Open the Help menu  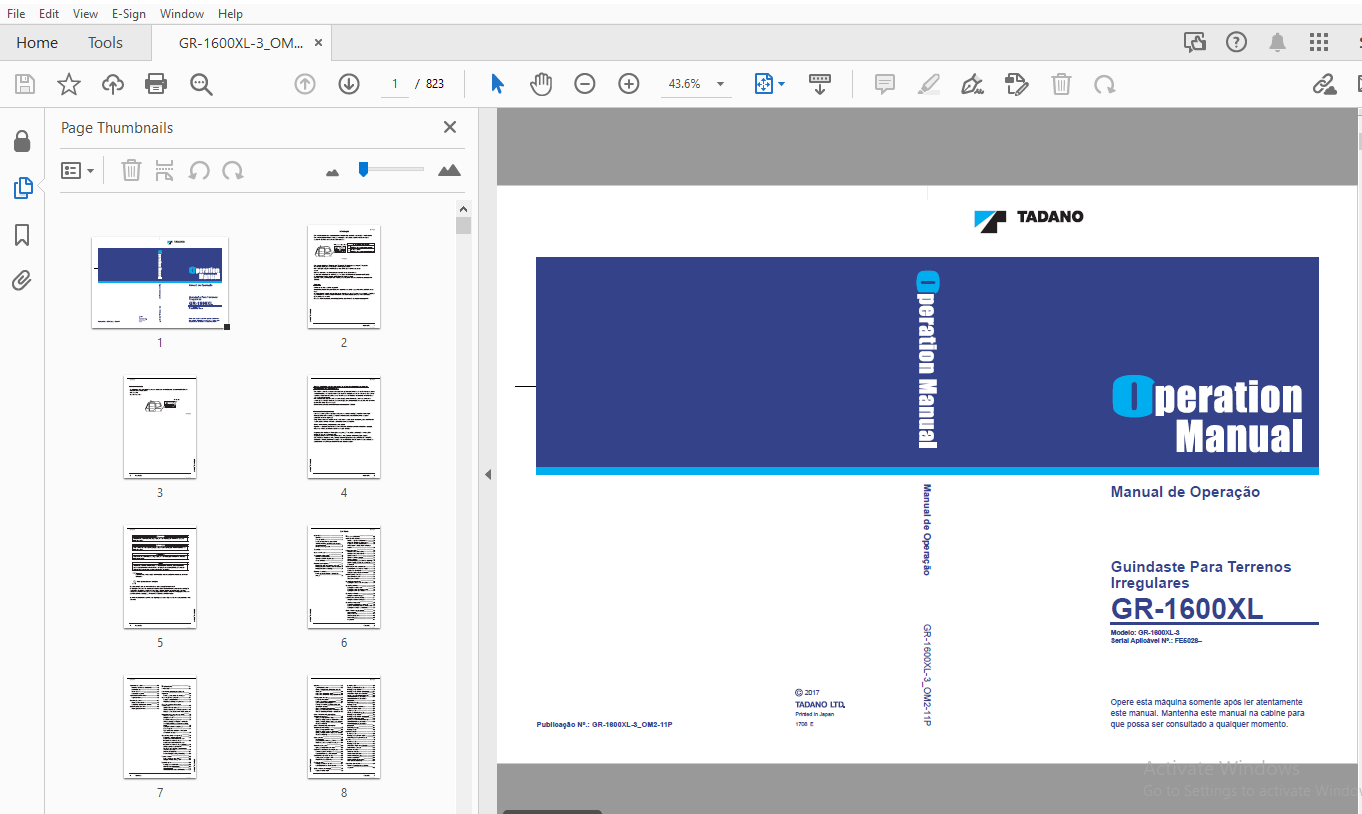[230, 14]
